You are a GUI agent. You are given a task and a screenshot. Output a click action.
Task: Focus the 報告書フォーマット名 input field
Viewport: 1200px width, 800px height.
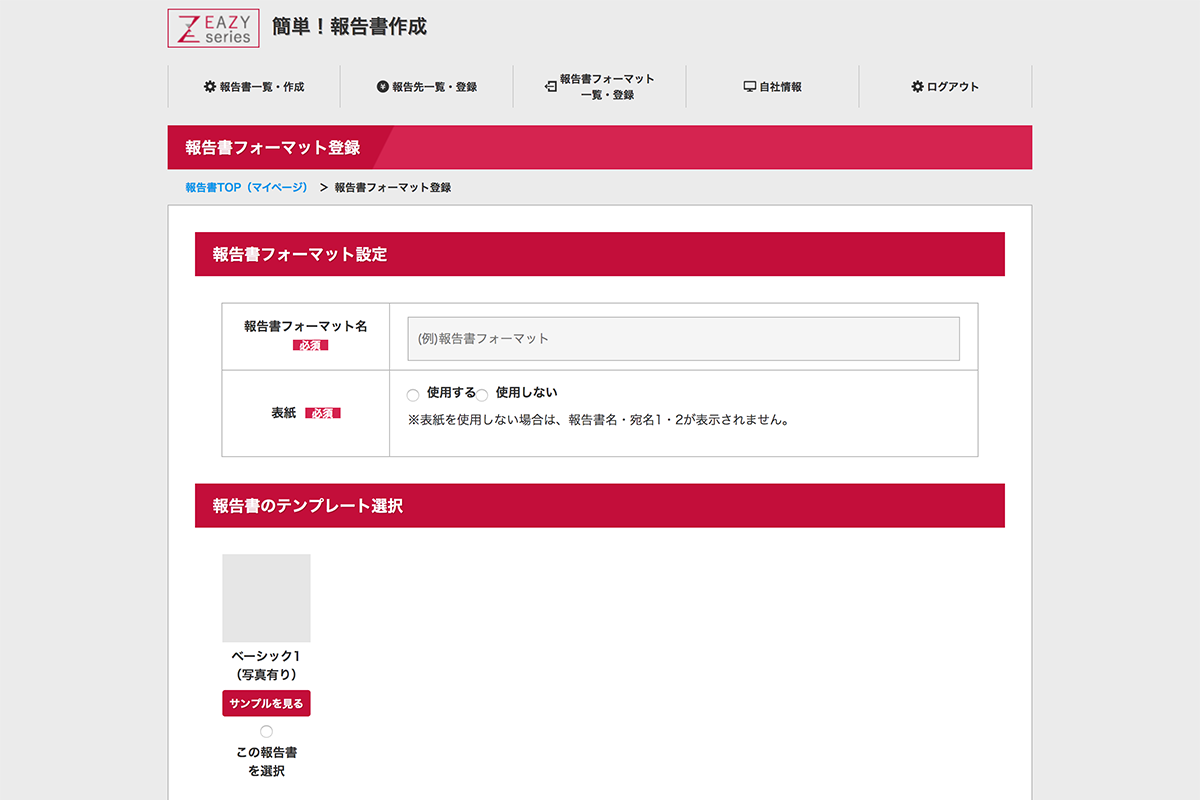tap(683, 339)
